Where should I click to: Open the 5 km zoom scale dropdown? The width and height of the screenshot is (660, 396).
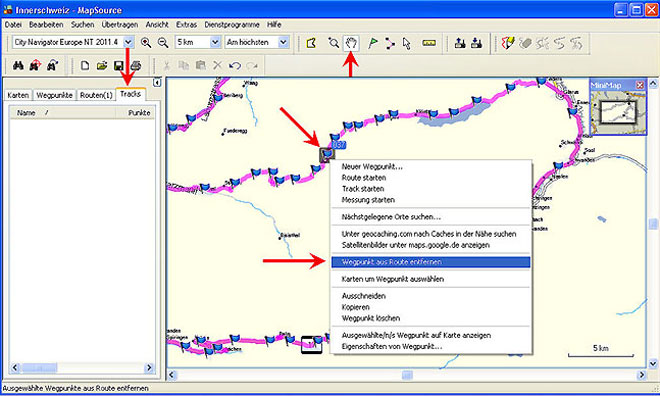point(215,42)
